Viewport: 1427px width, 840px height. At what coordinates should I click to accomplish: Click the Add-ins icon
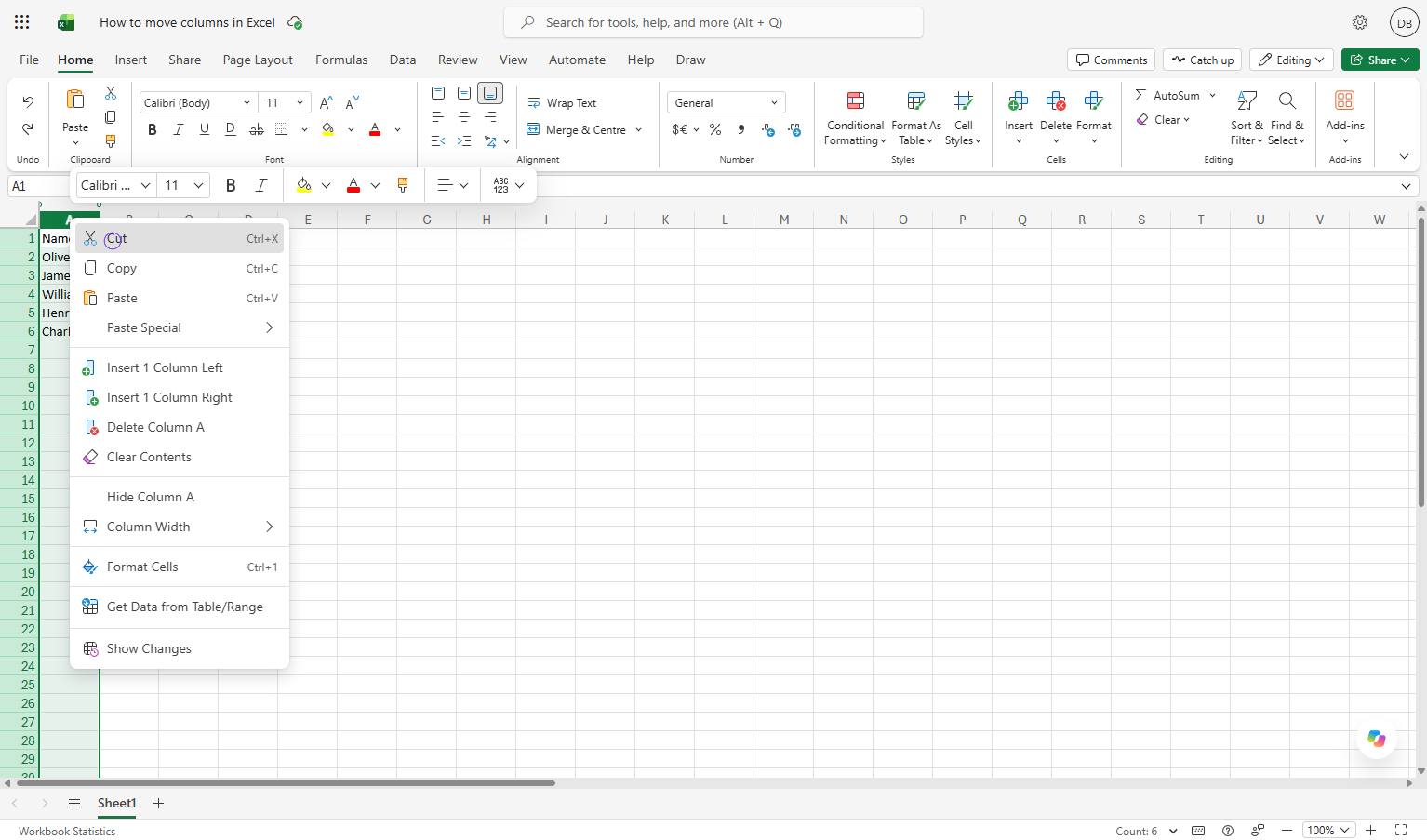pyautogui.click(x=1344, y=100)
